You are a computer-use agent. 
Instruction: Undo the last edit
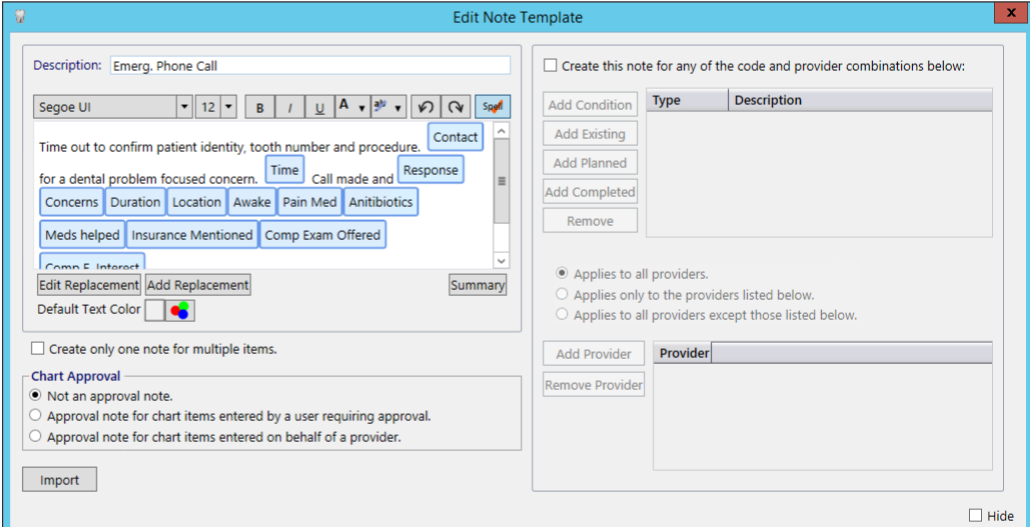(426, 107)
